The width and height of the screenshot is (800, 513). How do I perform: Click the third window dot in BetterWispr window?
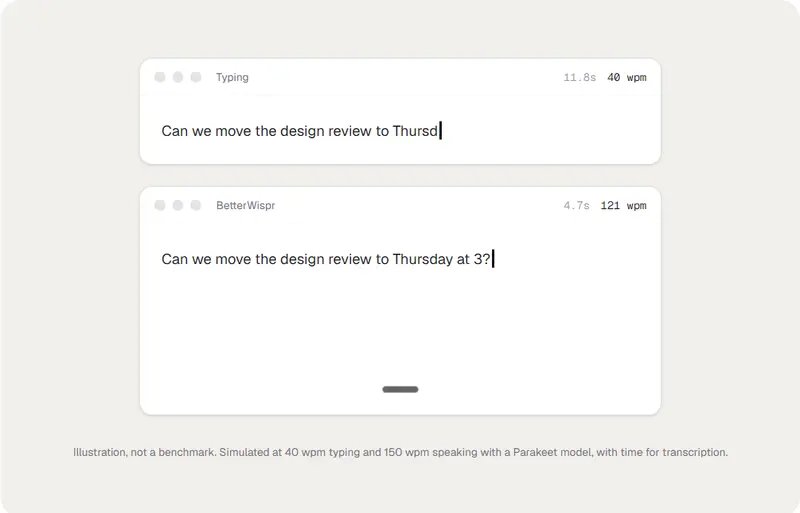[196, 205]
